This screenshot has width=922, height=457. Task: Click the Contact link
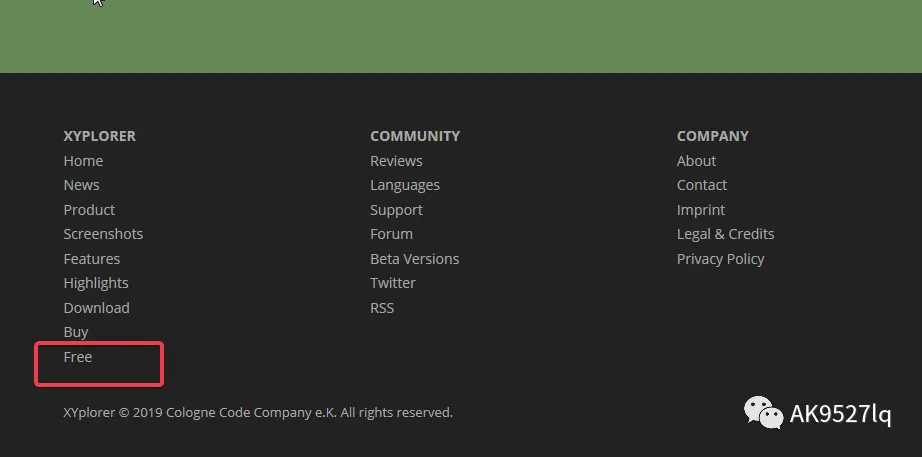pyautogui.click(x=702, y=185)
